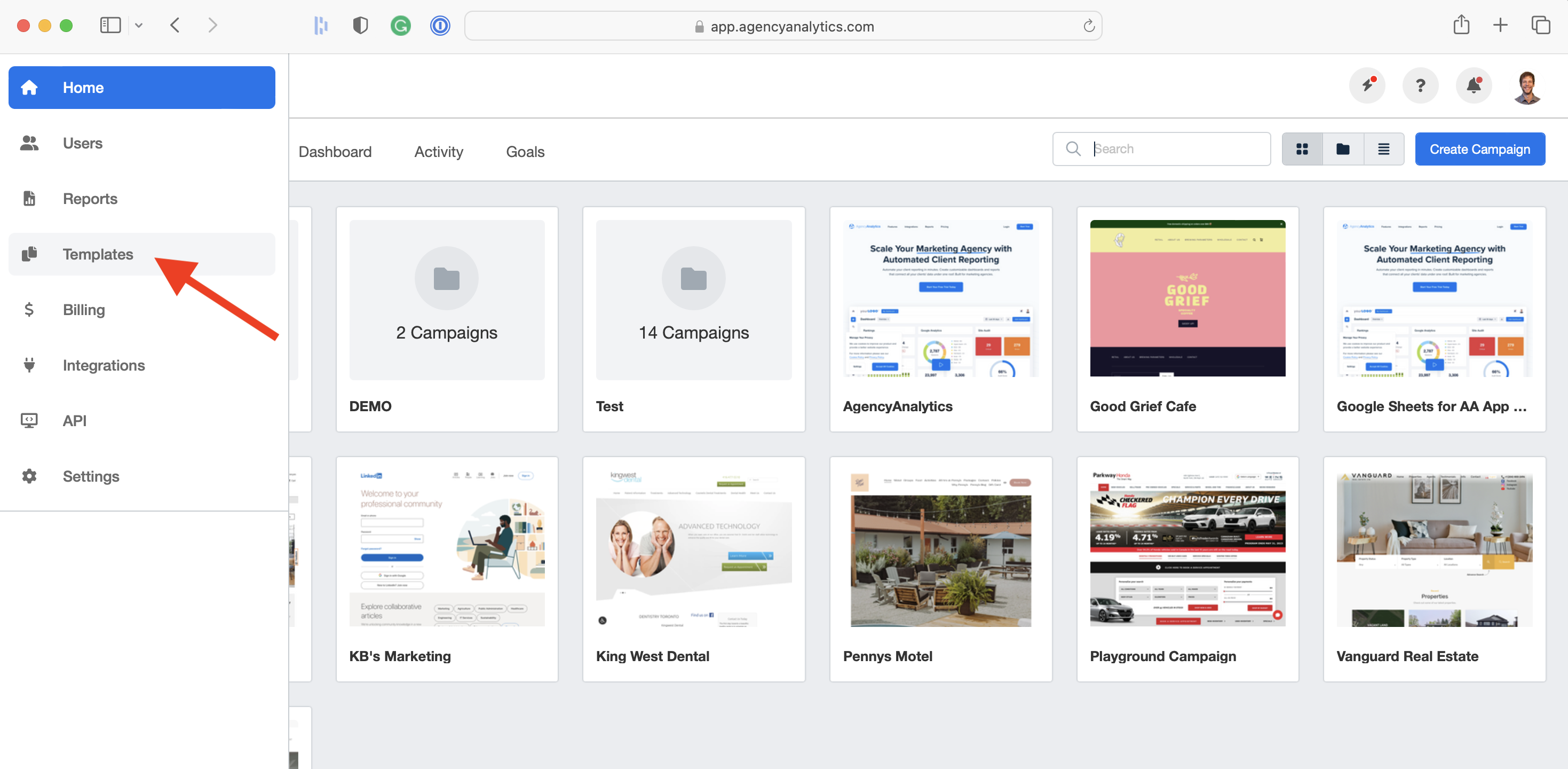Switch to the Goals tab
Image resolution: width=1568 pixels, height=769 pixels.
(525, 152)
